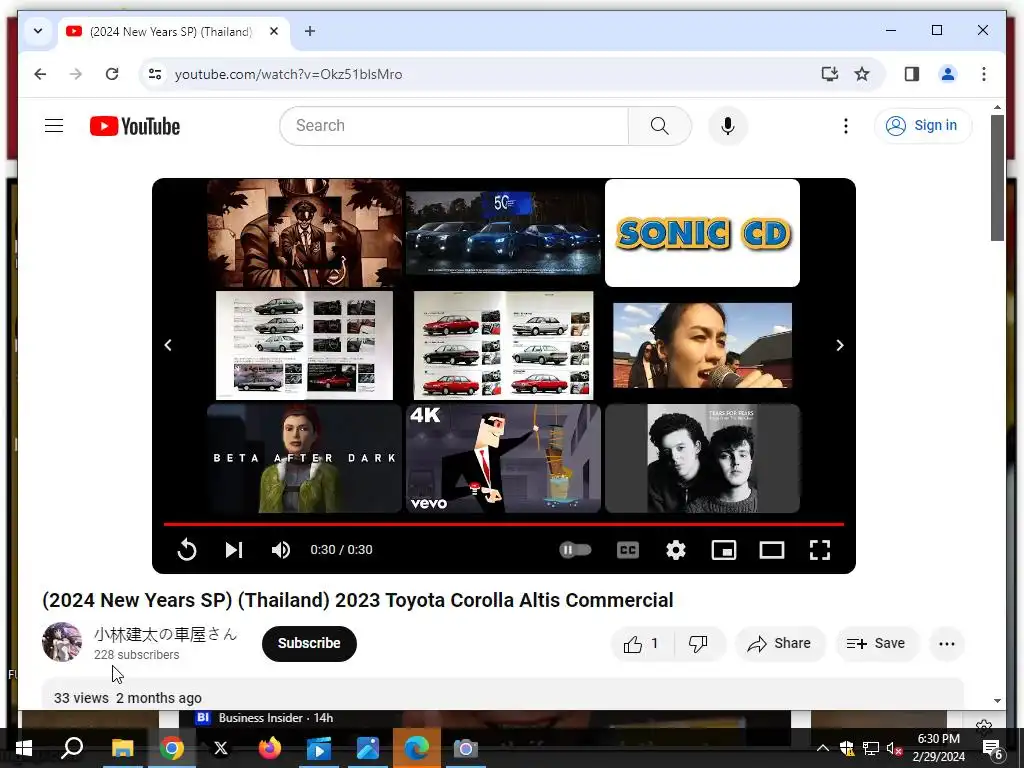Focus the YouTube Search field
This screenshot has height=768, width=1024.
tap(455, 125)
